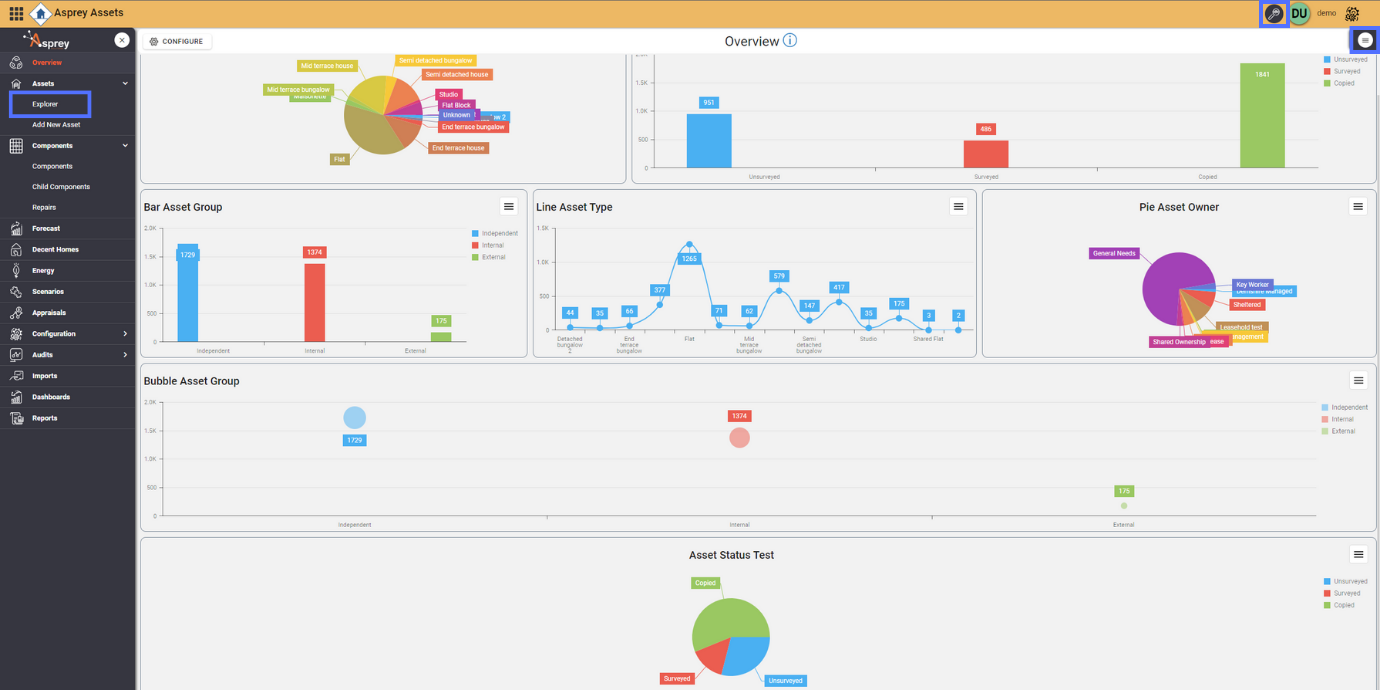Expand the Audits sidebar submenu
Viewport: 1380px width, 690px height.
pyautogui.click(x=125, y=355)
